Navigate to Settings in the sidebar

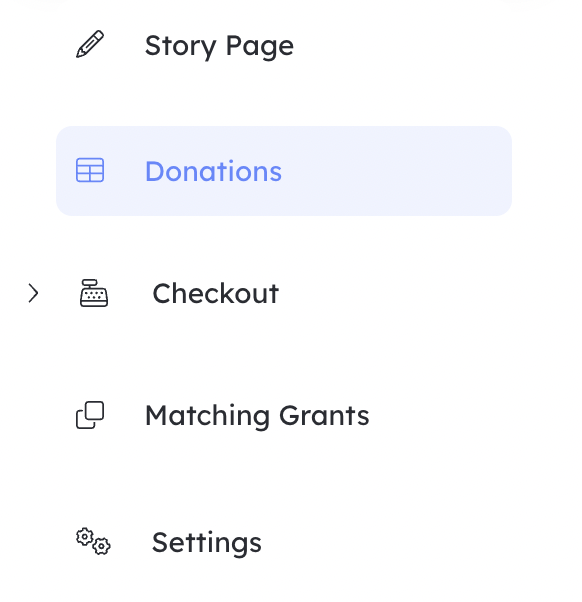(207, 542)
